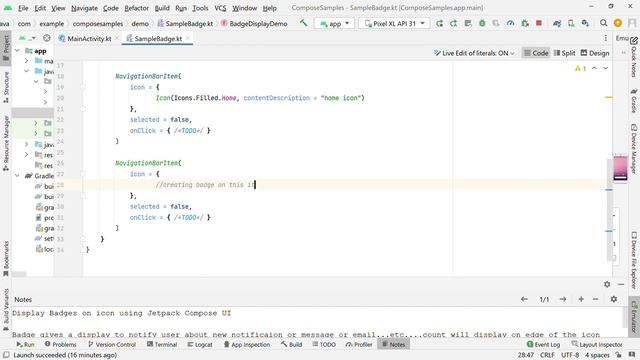The image size is (640, 360).
Task: Delete the note with minus icon
Action: (x=596, y=299)
